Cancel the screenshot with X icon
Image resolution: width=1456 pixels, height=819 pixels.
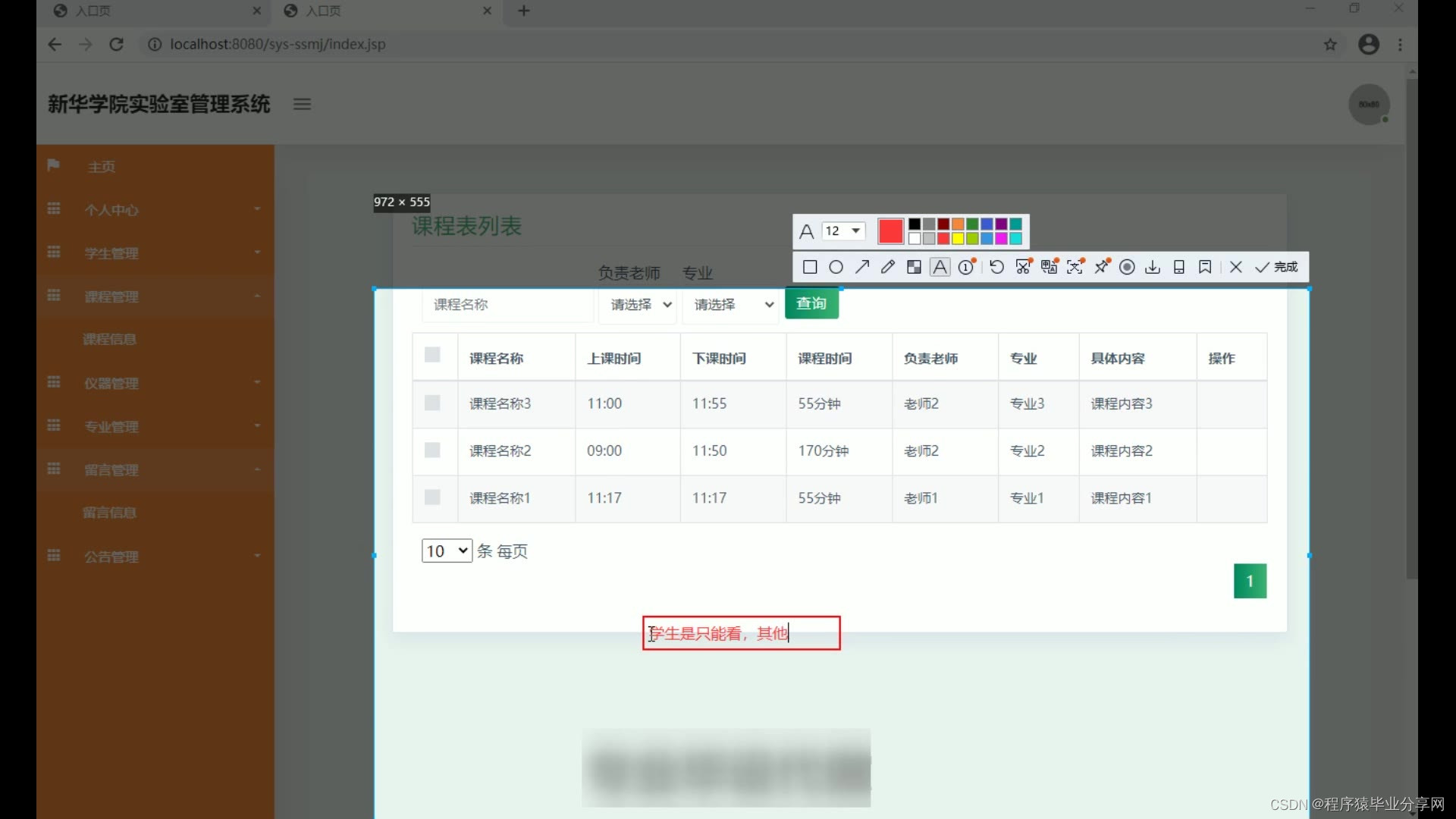(x=1235, y=267)
